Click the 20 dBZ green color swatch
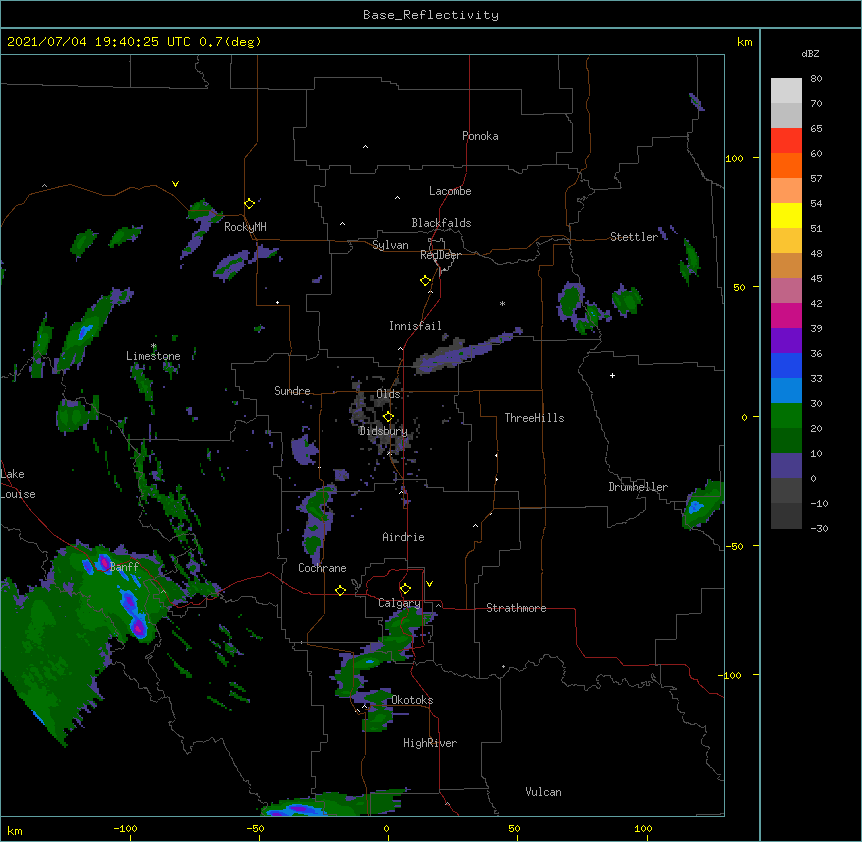862x842 pixels. click(786, 440)
